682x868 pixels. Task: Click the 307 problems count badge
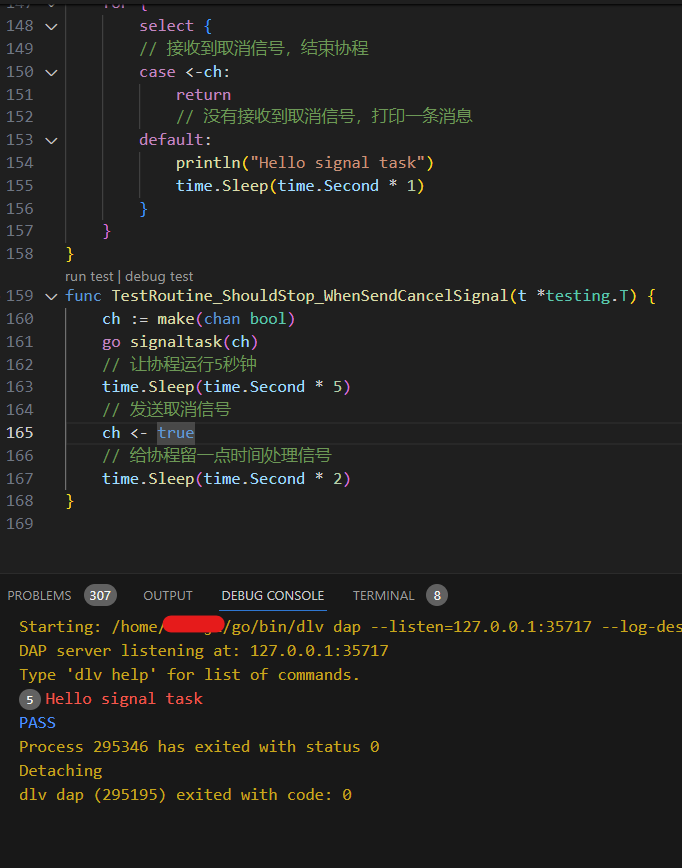click(x=100, y=595)
